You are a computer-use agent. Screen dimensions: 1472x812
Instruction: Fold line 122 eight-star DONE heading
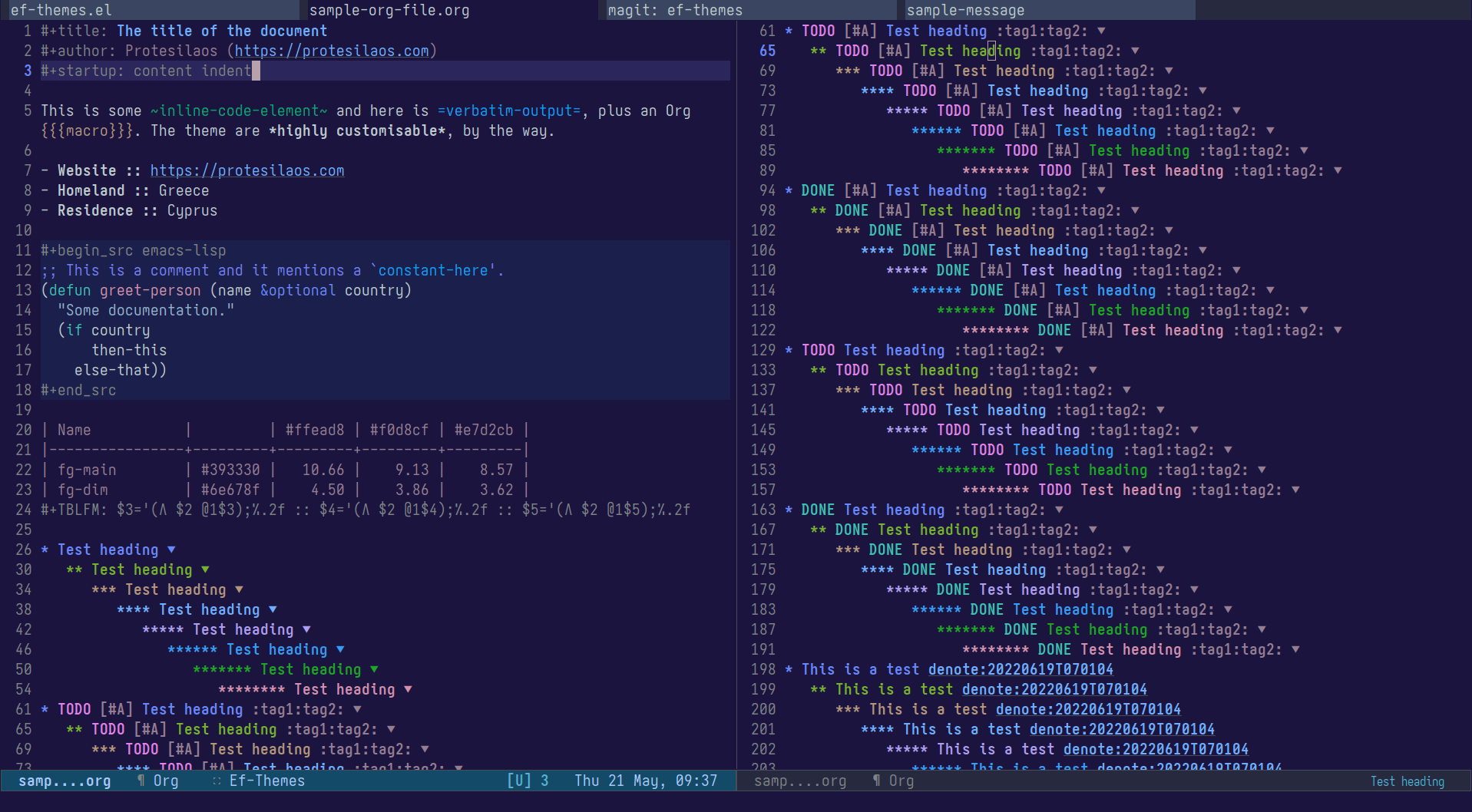[1338, 330]
